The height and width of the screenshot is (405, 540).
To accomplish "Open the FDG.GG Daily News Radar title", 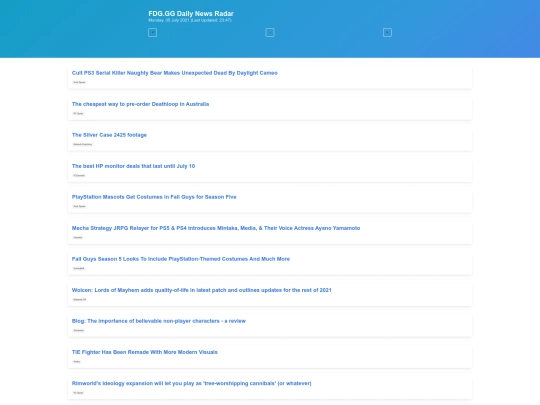I will click(x=191, y=14).
